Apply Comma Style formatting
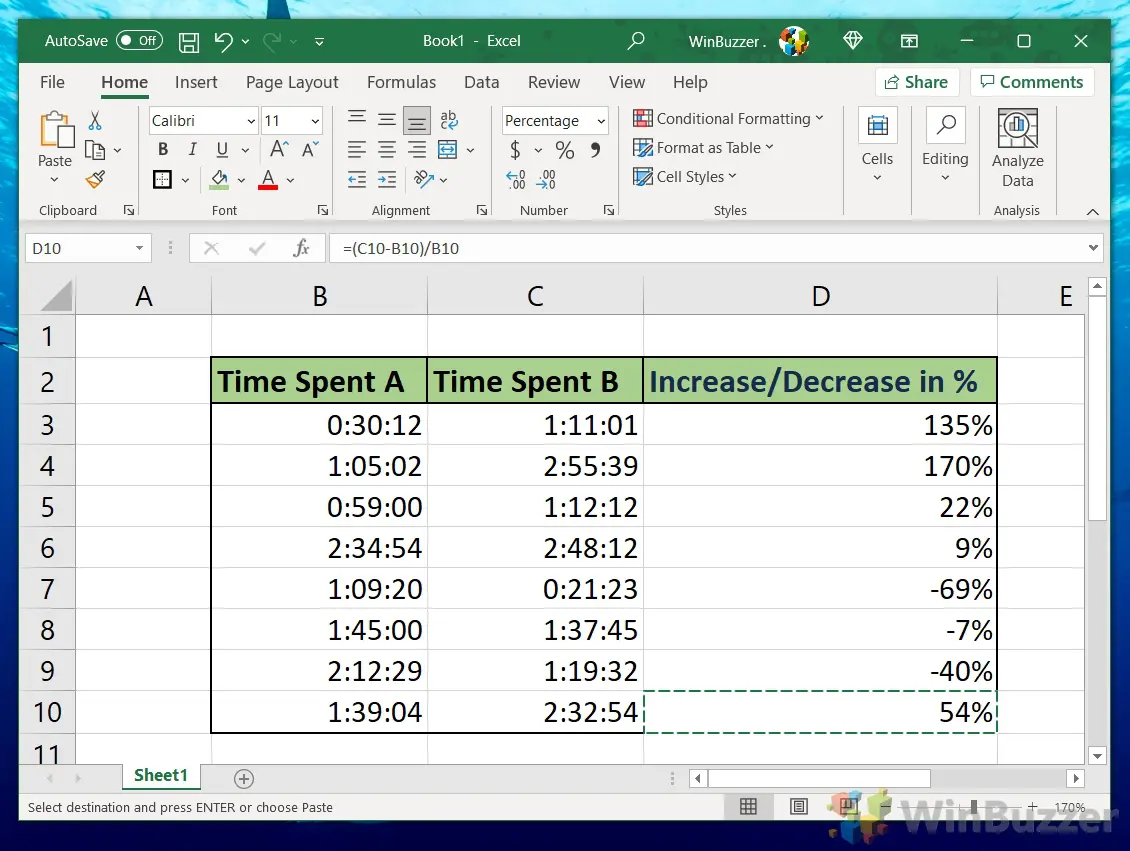The width and height of the screenshot is (1130, 851). [x=593, y=150]
